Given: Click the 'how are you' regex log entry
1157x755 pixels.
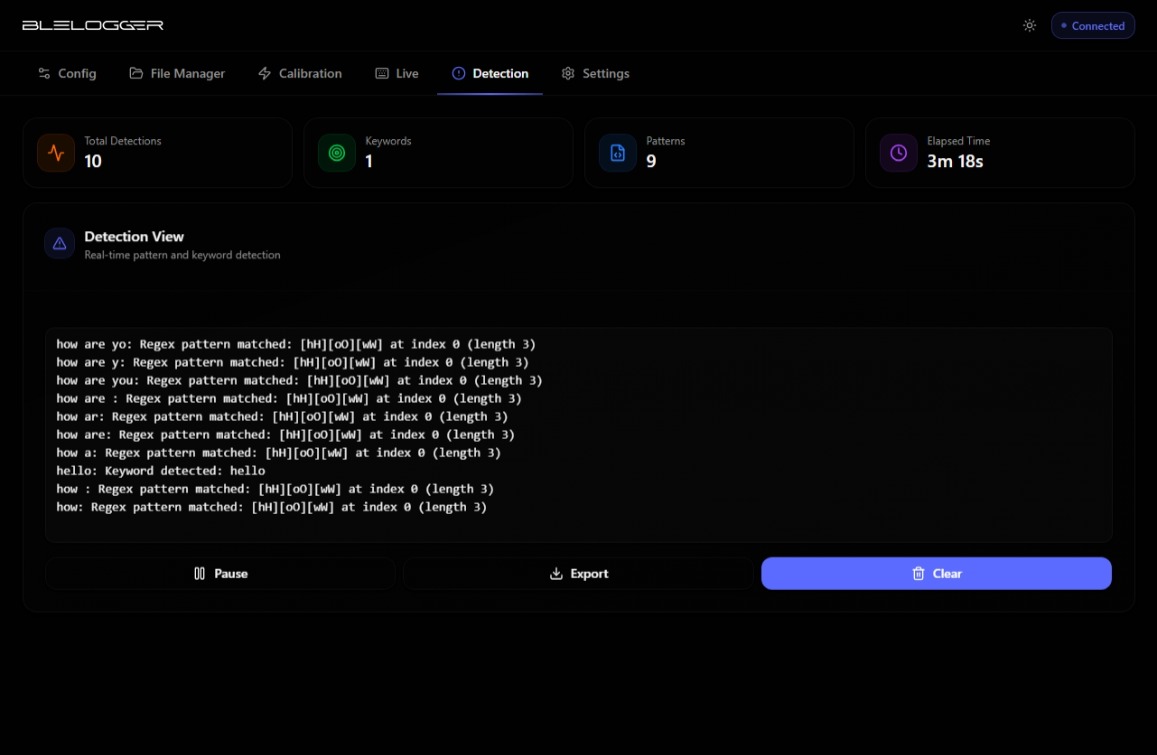Looking at the screenshot, I should (299, 381).
